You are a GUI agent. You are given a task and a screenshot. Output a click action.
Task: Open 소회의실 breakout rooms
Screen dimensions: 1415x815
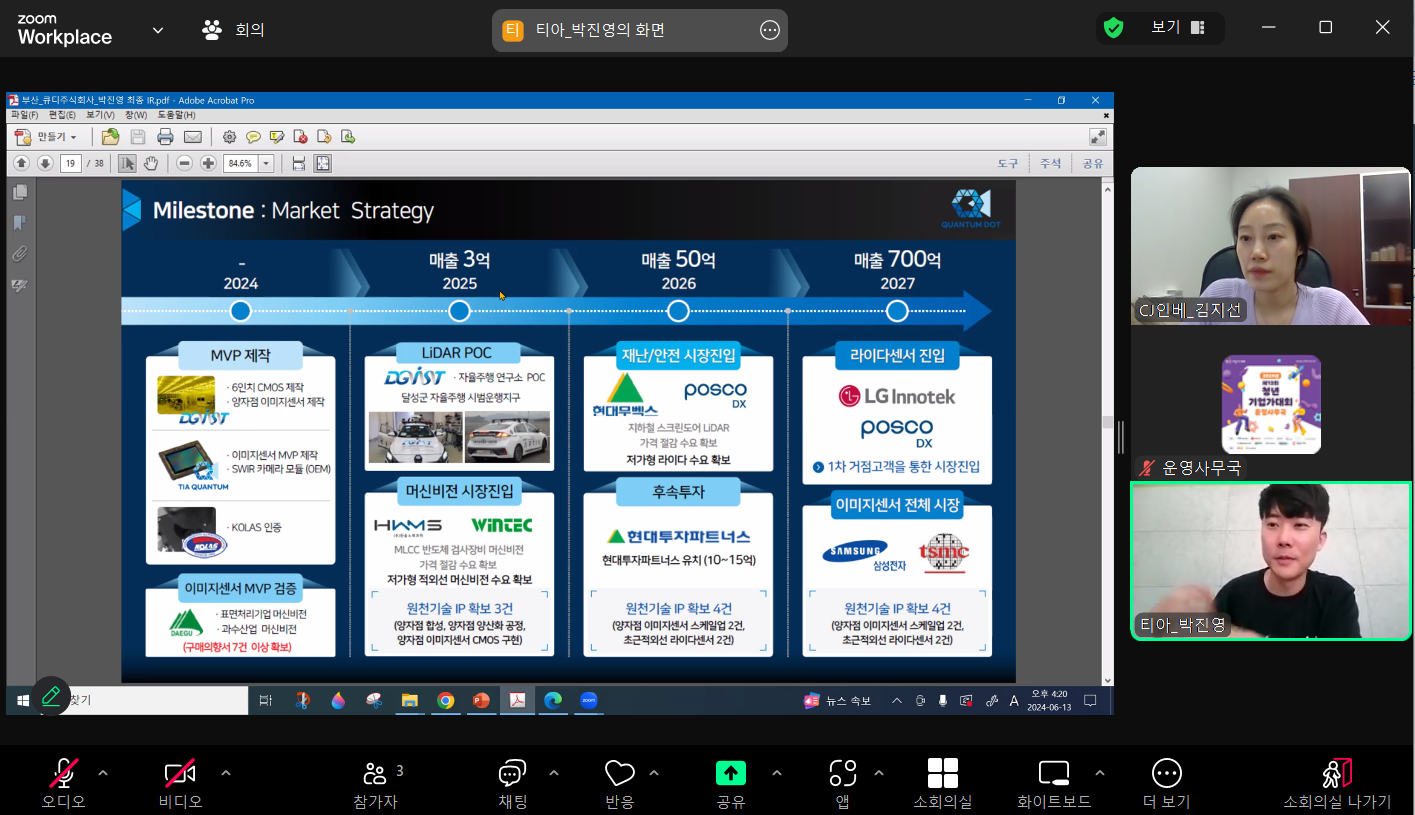pos(943,783)
